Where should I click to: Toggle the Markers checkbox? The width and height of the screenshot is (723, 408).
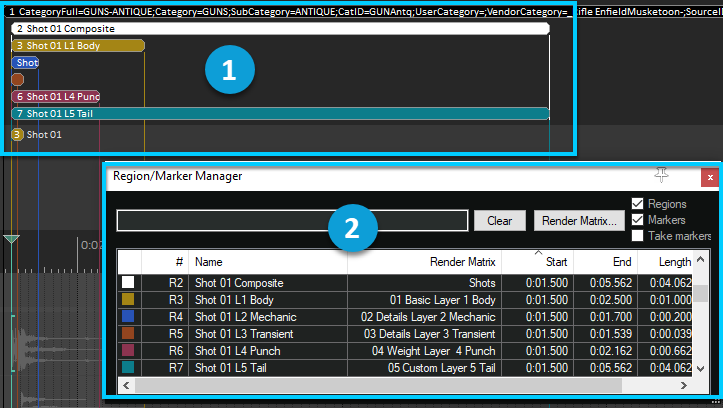638,220
